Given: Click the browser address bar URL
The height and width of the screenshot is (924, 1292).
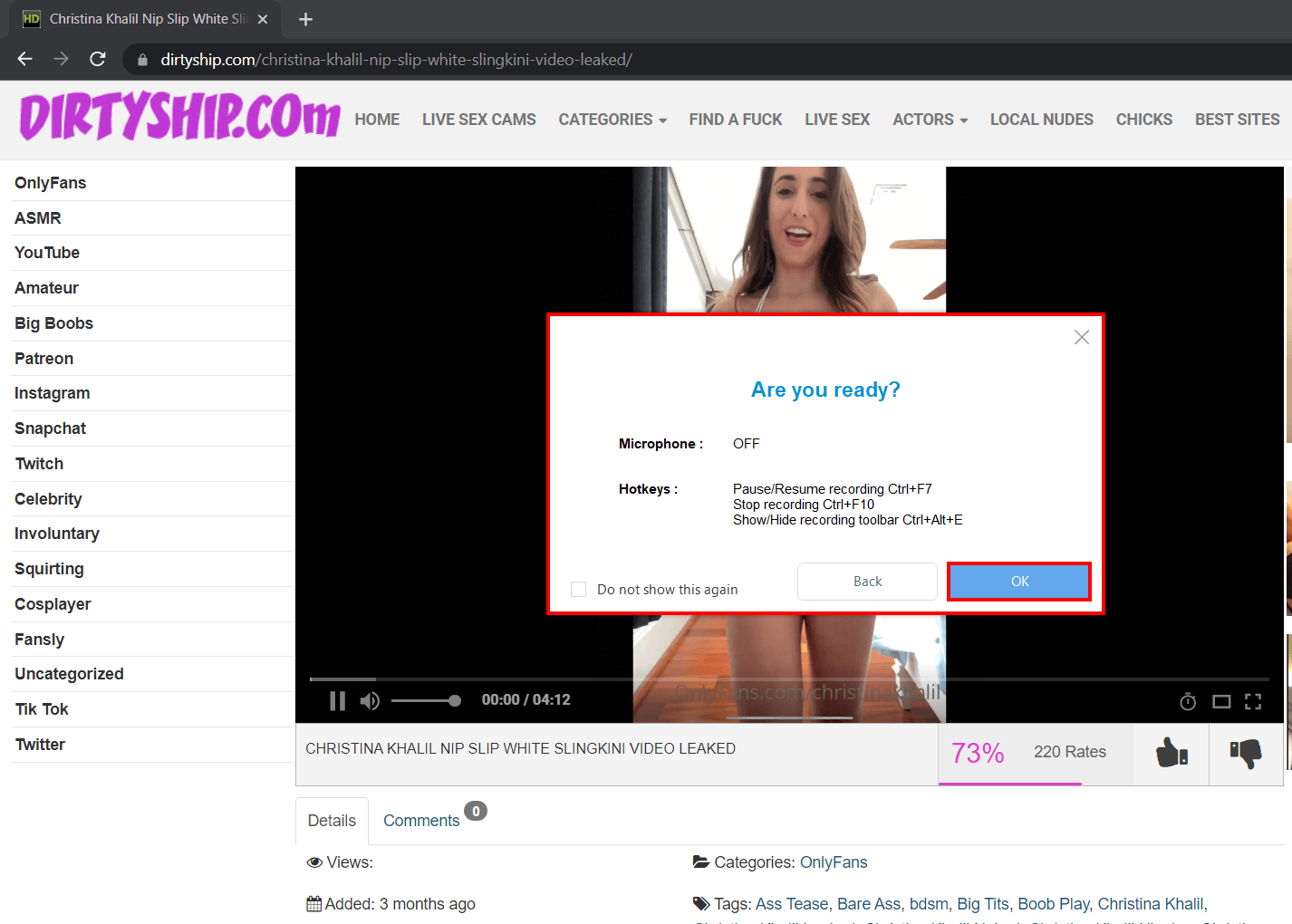Looking at the screenshot, I should click(x=396, y=60).
